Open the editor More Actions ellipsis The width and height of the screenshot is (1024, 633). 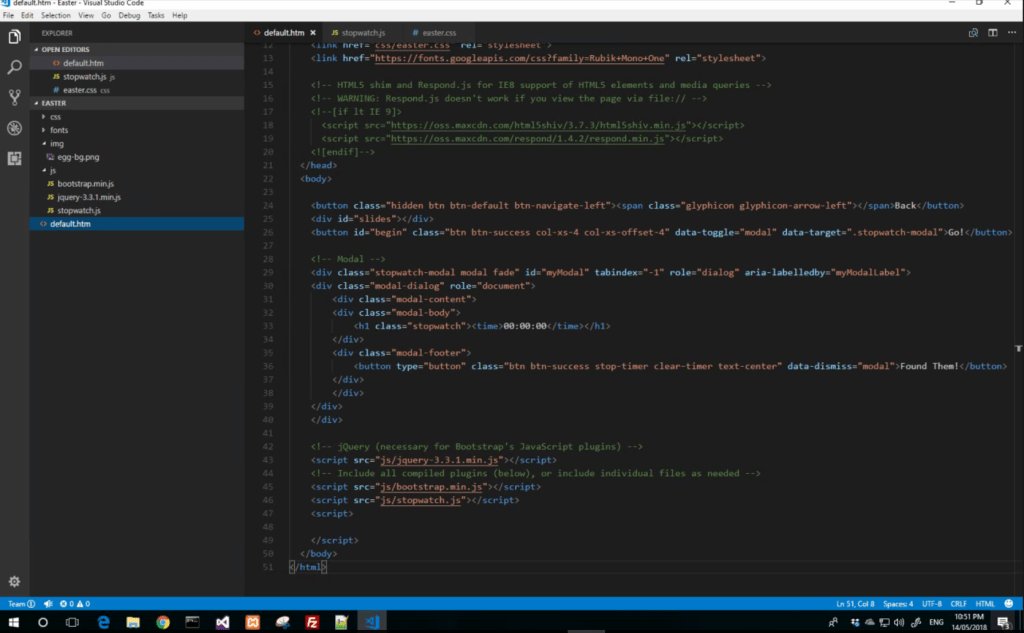[x=1012, y=33]
